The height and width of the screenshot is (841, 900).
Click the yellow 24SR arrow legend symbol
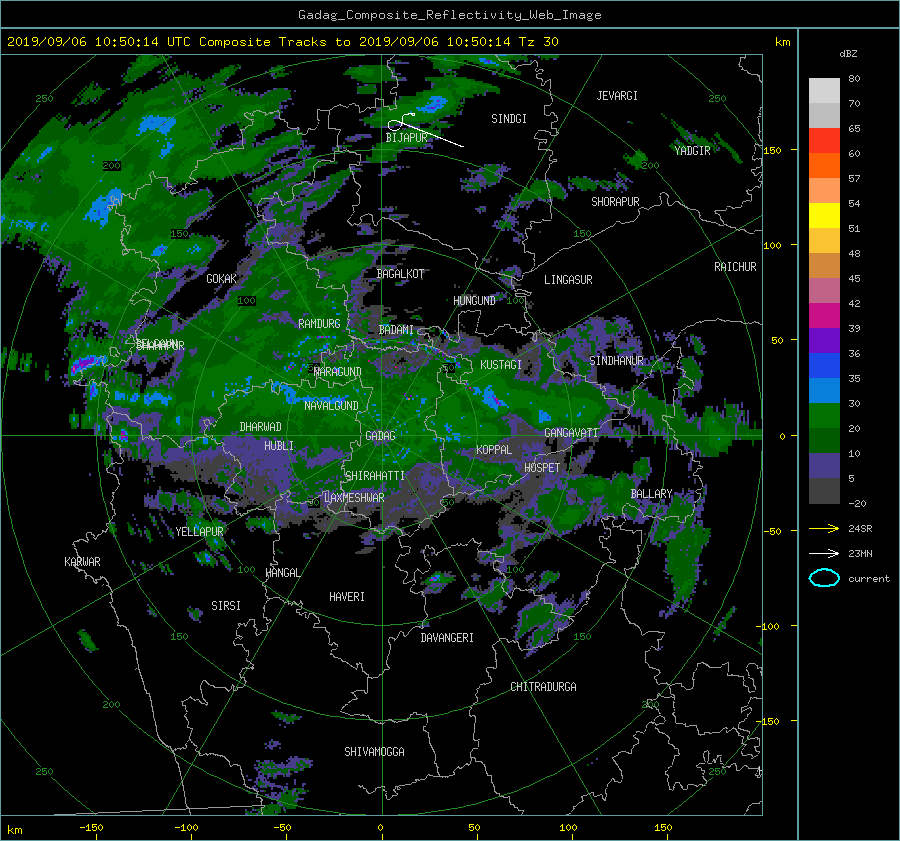click(x=824, y=528)
